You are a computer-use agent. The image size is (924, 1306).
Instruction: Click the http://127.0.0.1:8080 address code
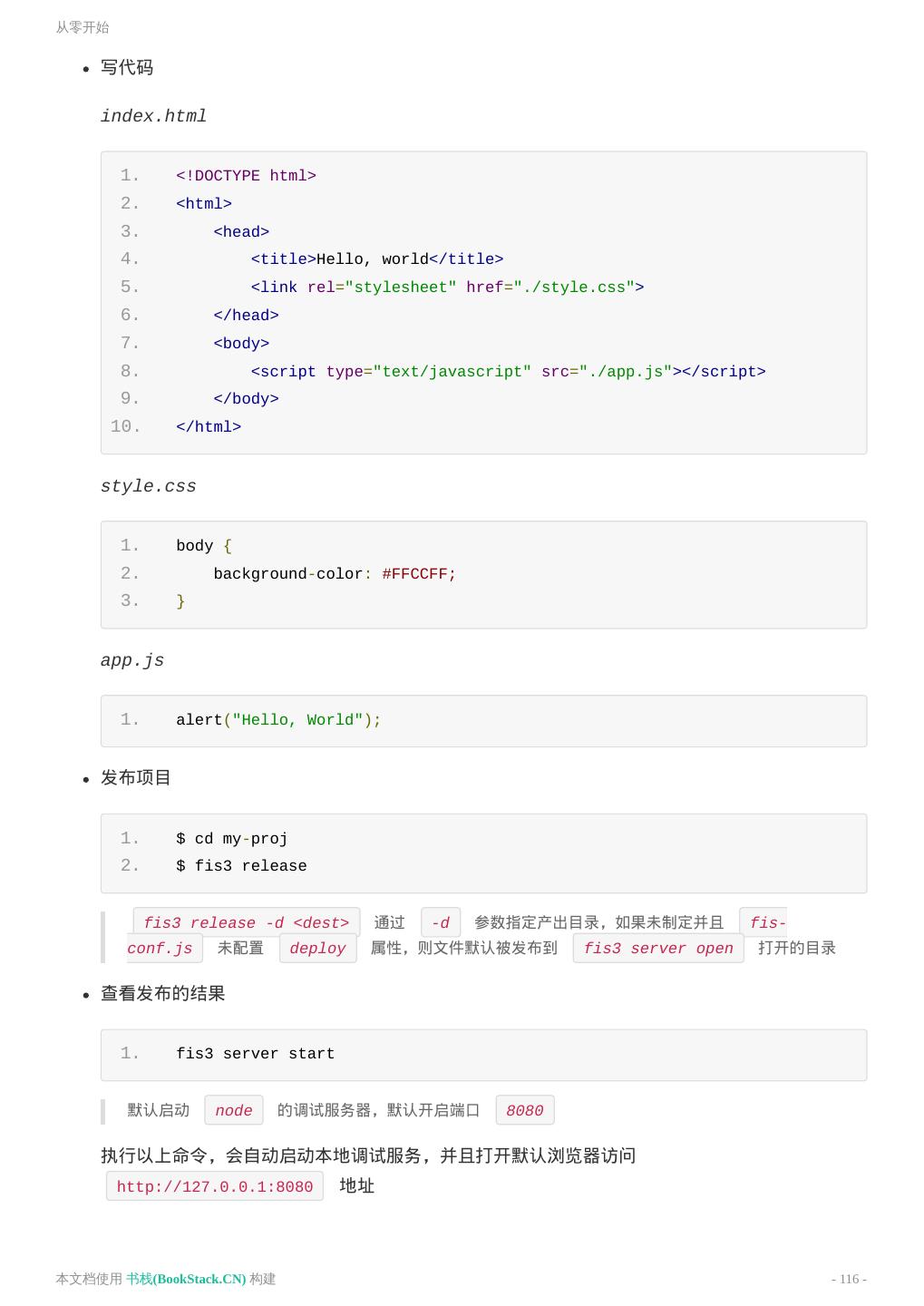tap(215, 1186)
